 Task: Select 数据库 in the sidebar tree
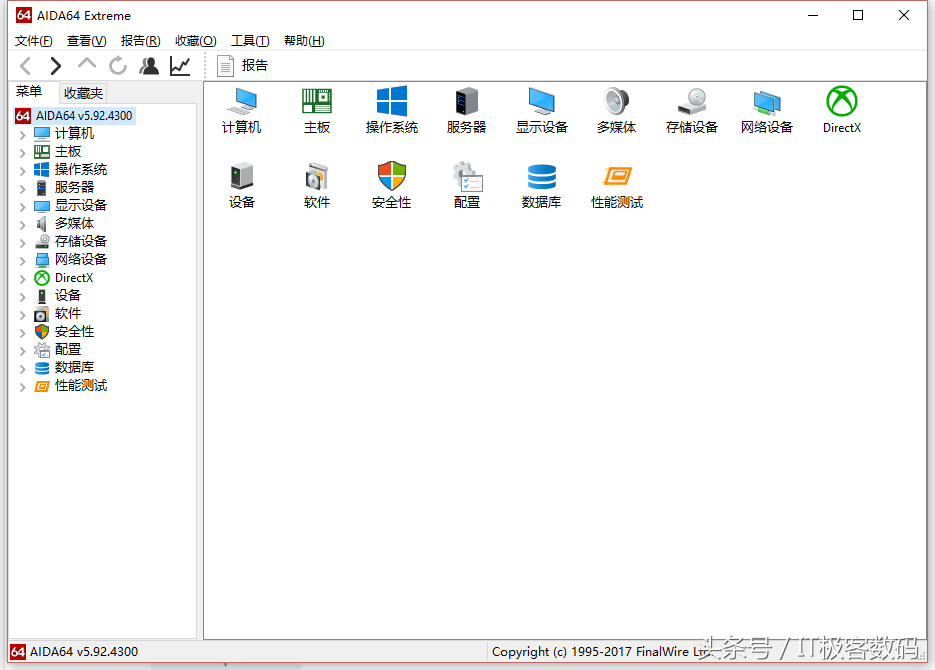[64, 367]
